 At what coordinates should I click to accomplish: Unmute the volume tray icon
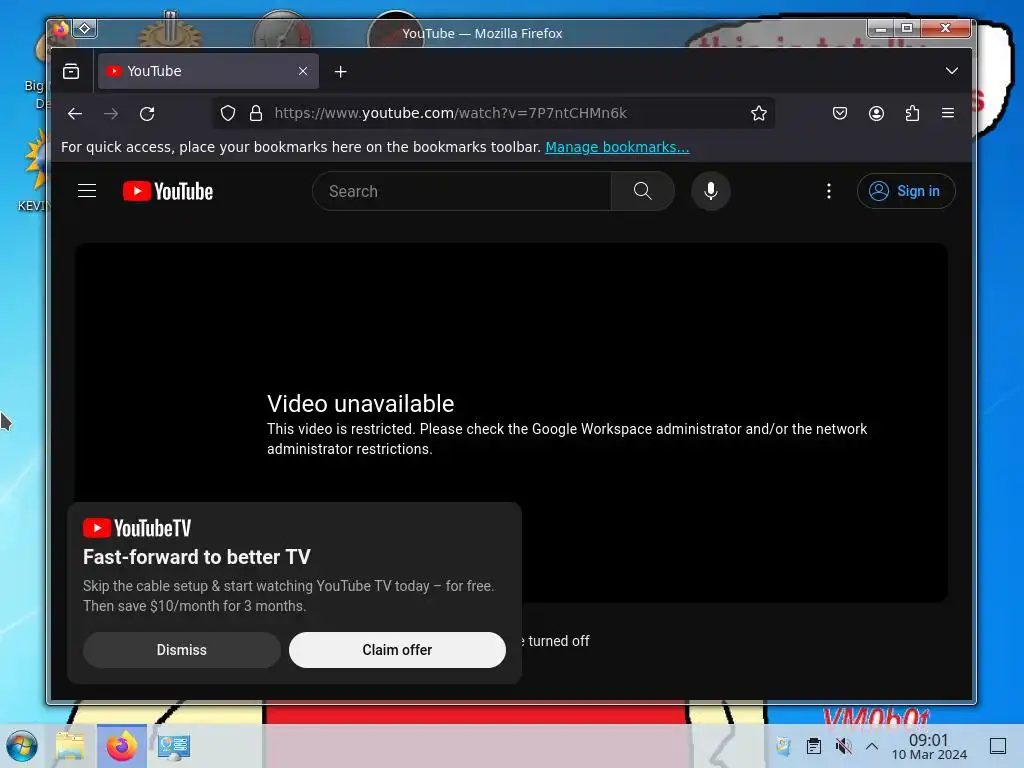(x=843, y=746)
